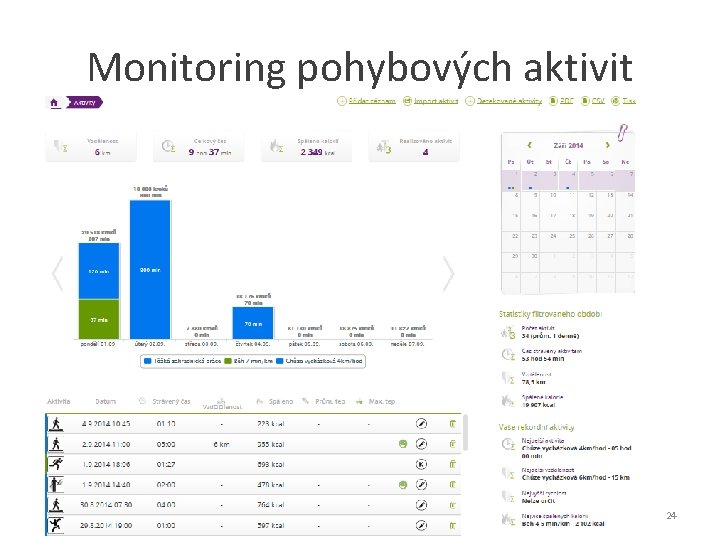This screenshot has height=540, width=720.
Task: Click the Vzdálenost 6 km card
Action: tap(91, 147)
